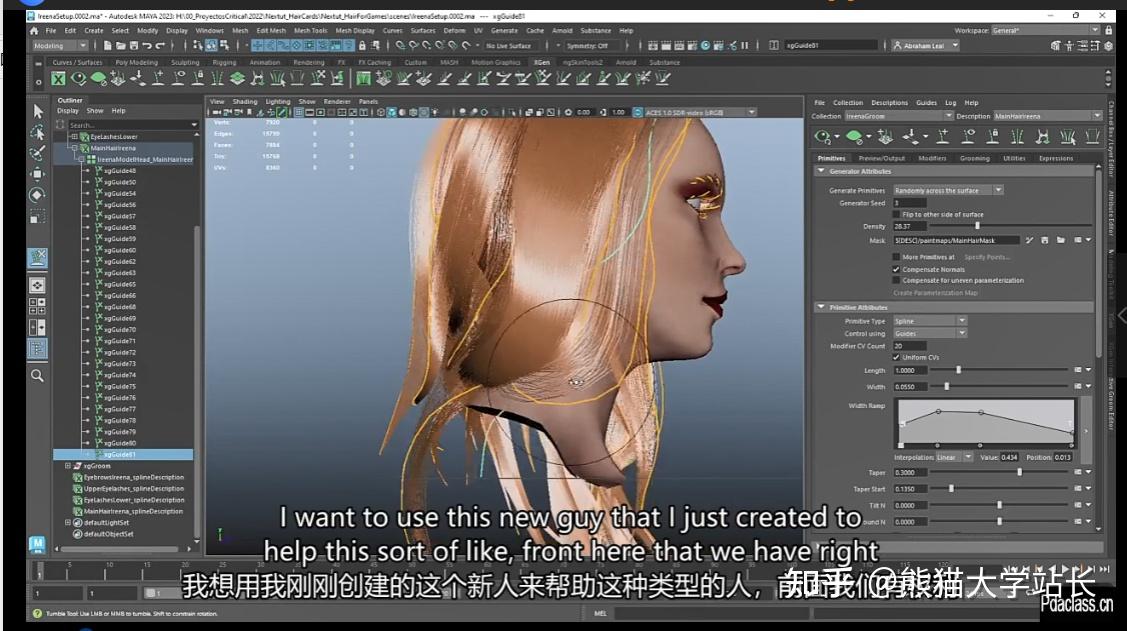Open the Generate Primitives dropdown
The height and width of the screenshot is (631, 1127).
coord(998,190)
